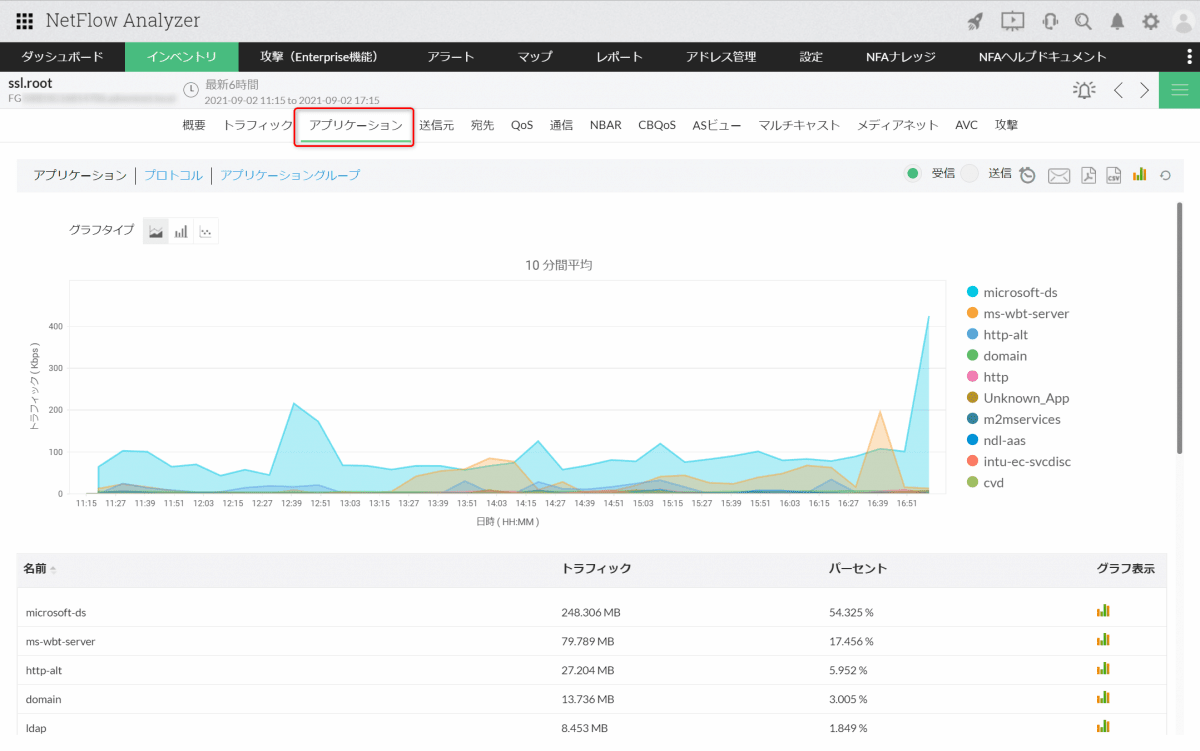Export the data as CSV

click(x=1113, y=176)
